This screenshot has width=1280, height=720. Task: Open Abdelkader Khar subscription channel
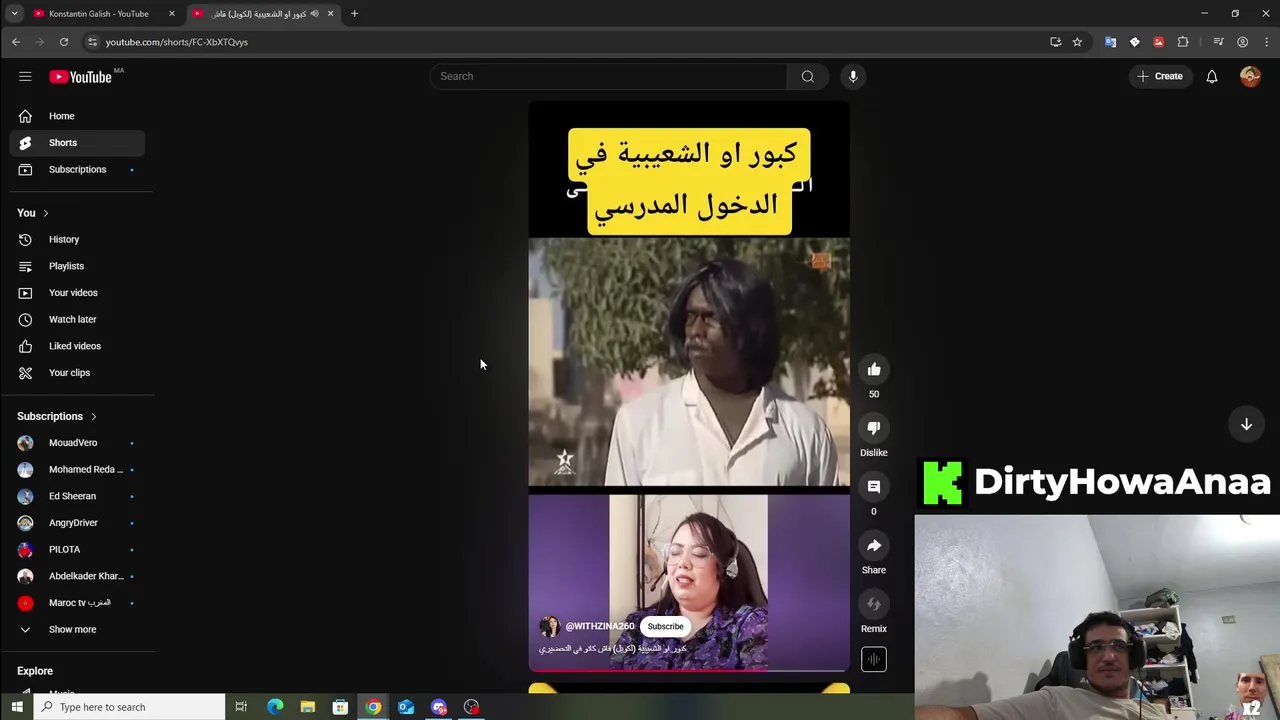click(77, 576)
